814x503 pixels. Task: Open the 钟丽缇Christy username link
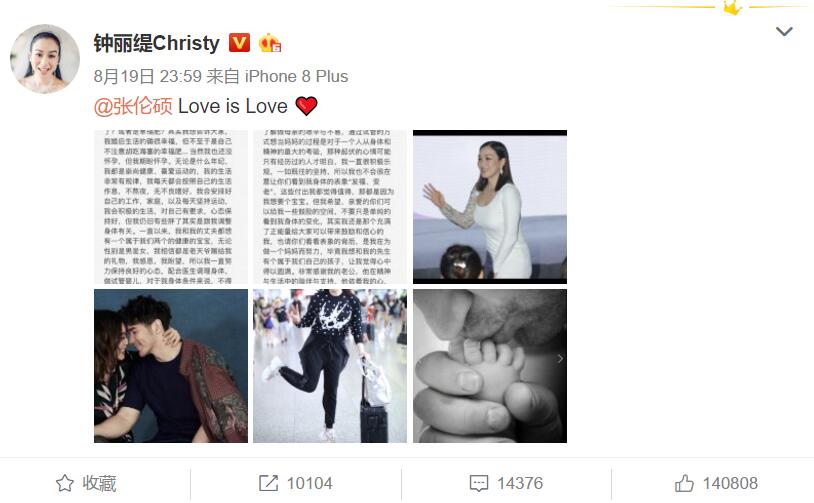point(157,43)
